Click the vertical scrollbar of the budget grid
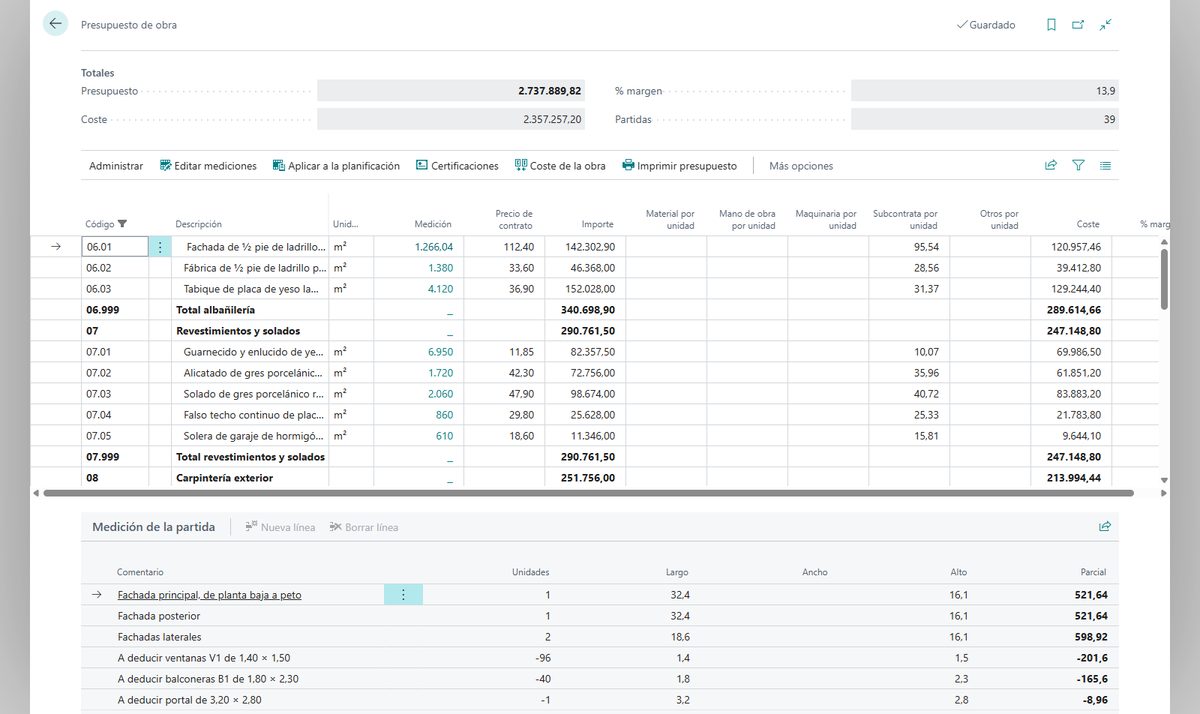 tap(1163, 278)
